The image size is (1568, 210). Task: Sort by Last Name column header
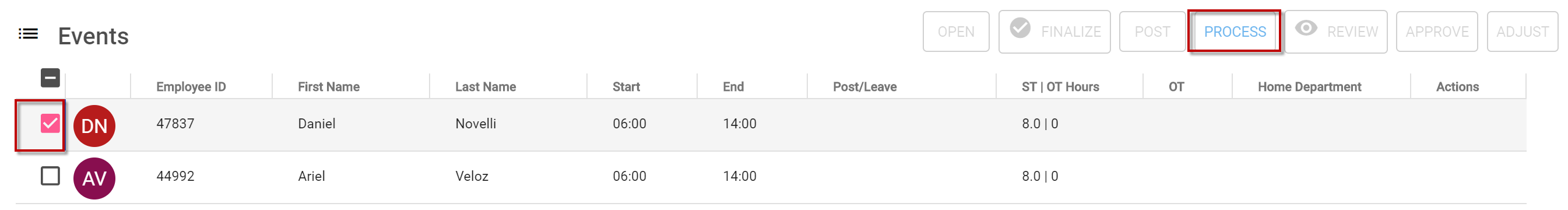click(486, 87)
